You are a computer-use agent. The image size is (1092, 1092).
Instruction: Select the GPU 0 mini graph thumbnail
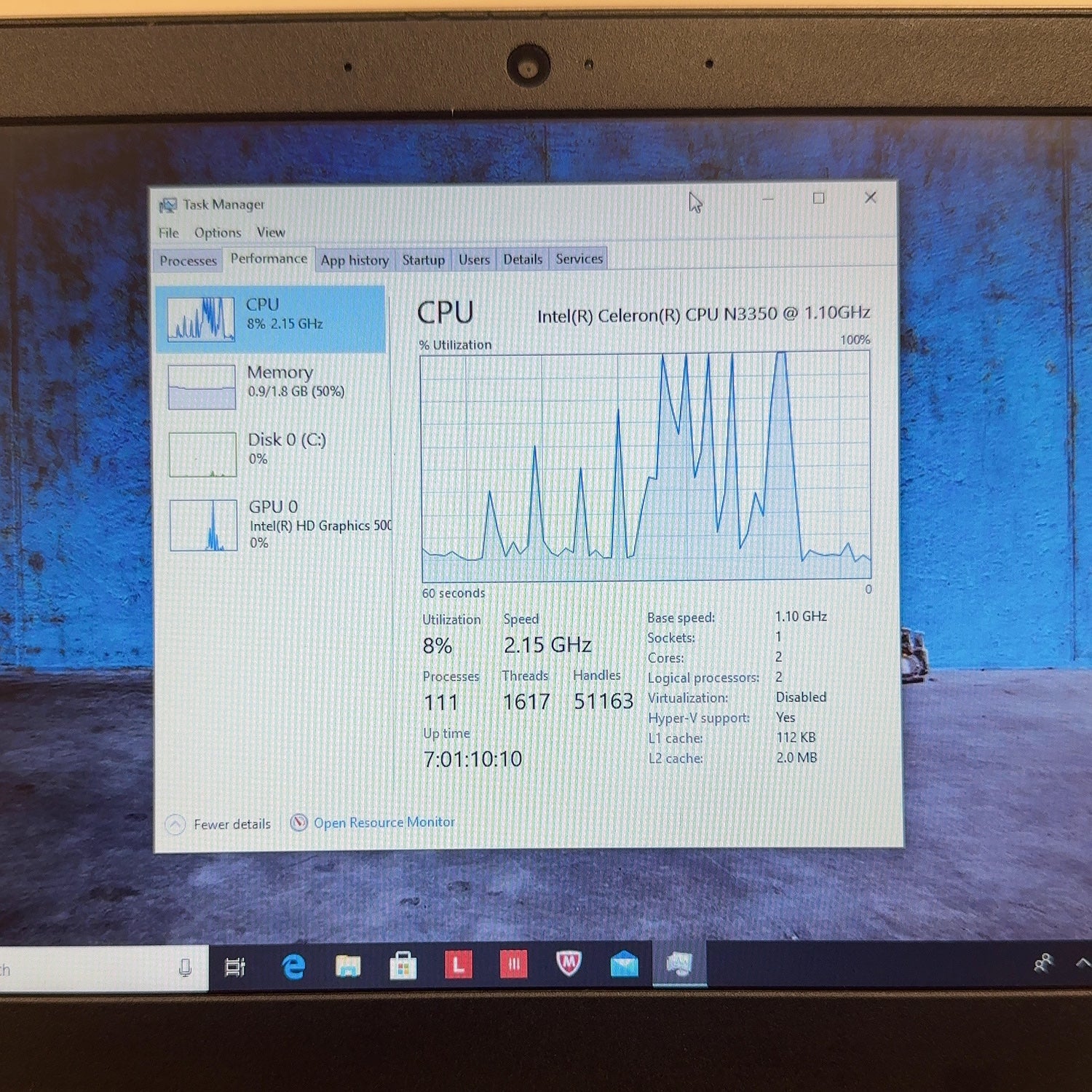pos(203,524)
